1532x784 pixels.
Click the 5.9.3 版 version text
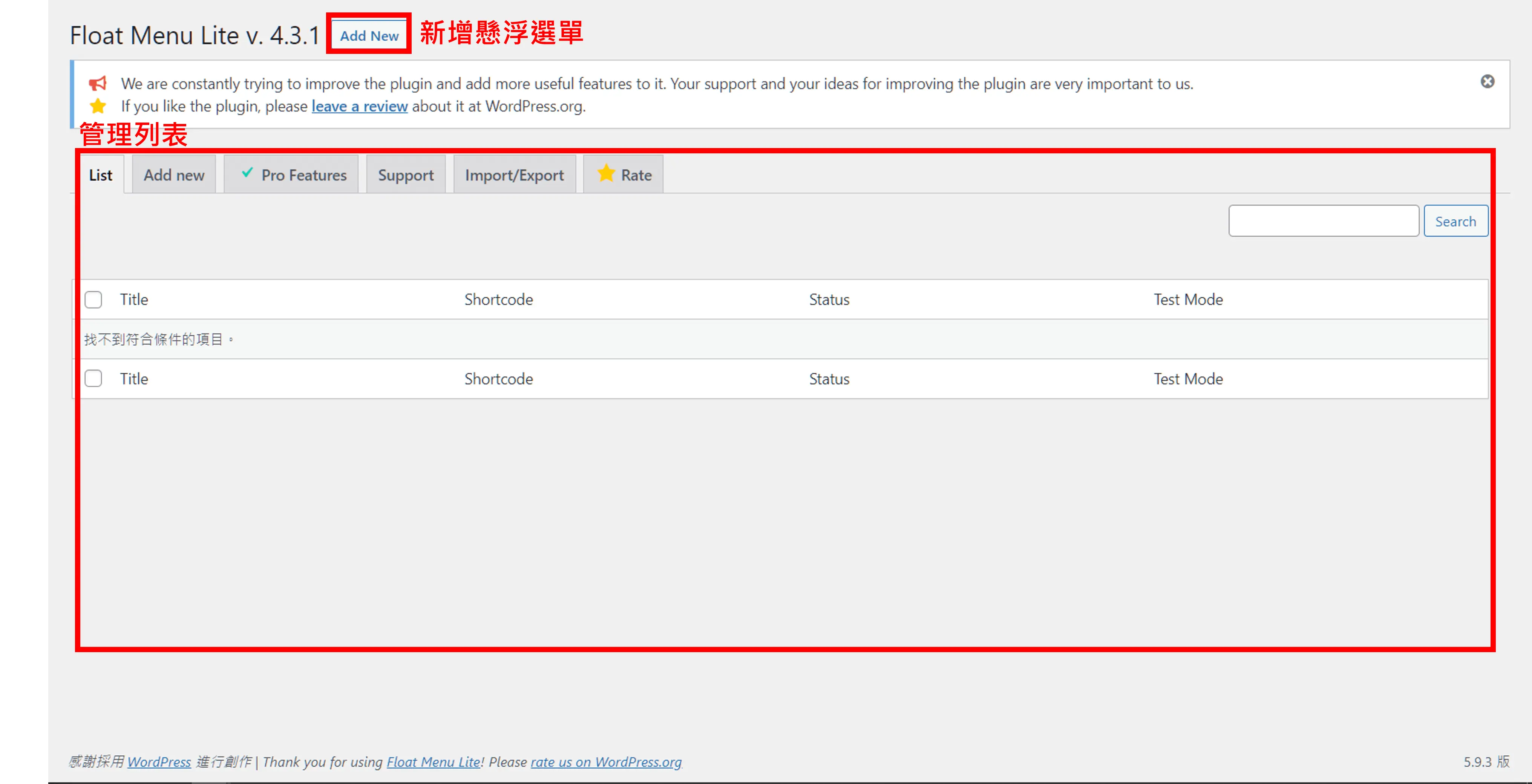1486,761
